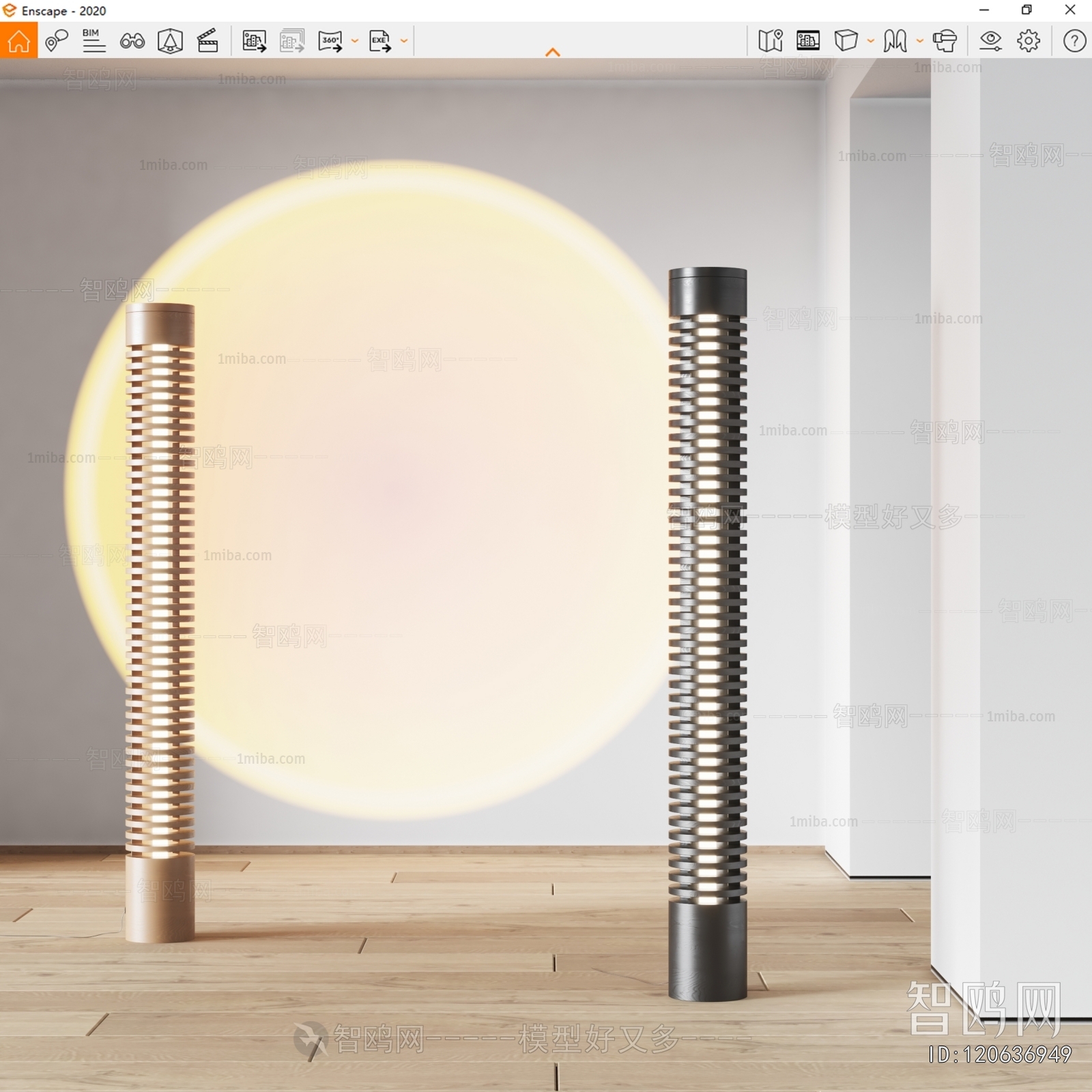Restore down the Enscape window
The image size is (1092, 1092).
tap(1026, 10)
